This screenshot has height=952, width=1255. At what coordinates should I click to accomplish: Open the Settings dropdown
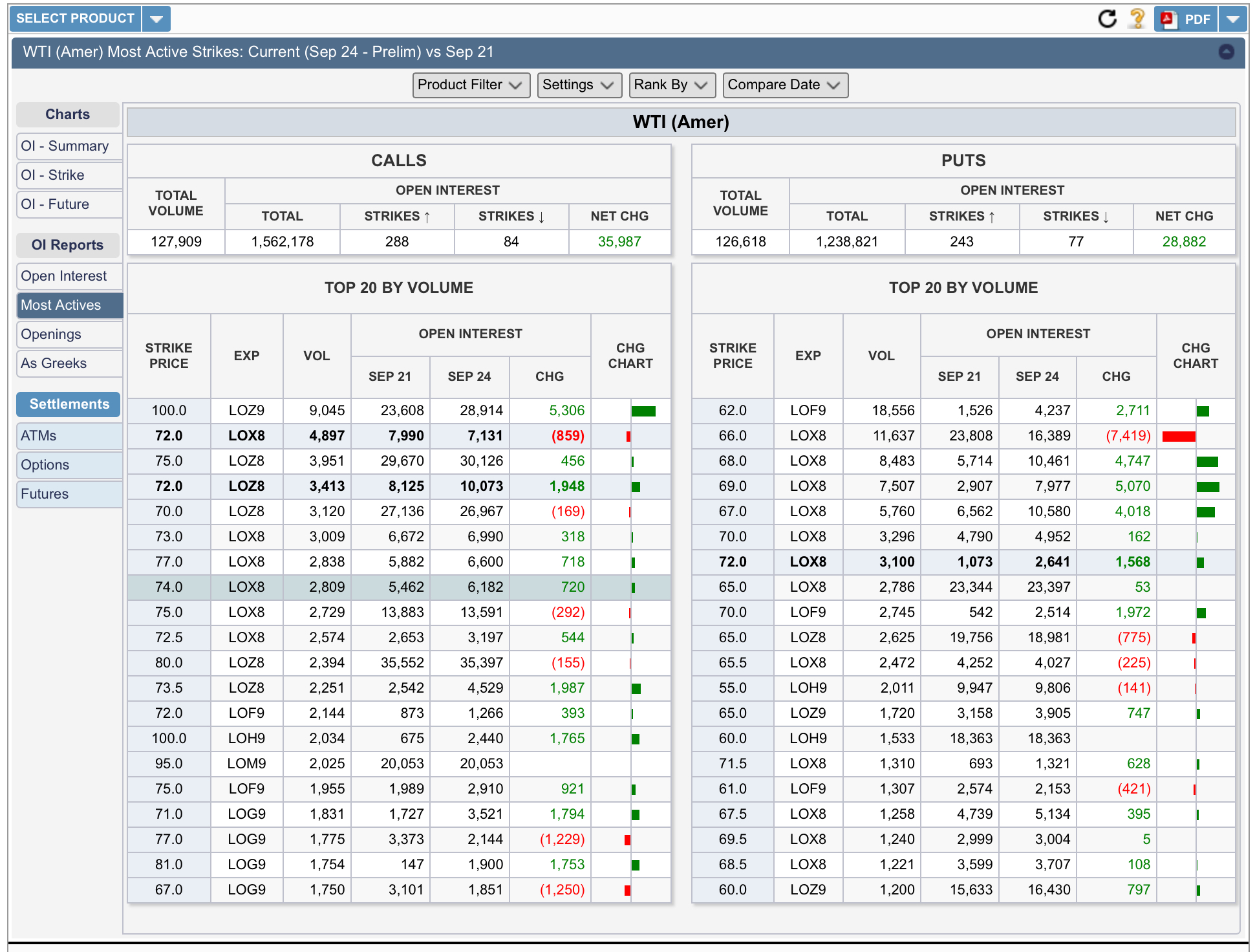[579, 85]
